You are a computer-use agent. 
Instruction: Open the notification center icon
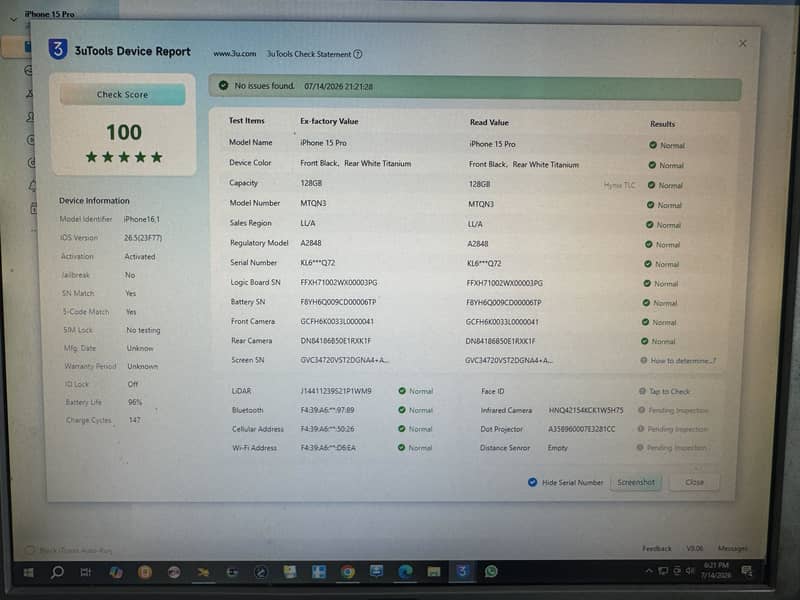click(747, 571)
